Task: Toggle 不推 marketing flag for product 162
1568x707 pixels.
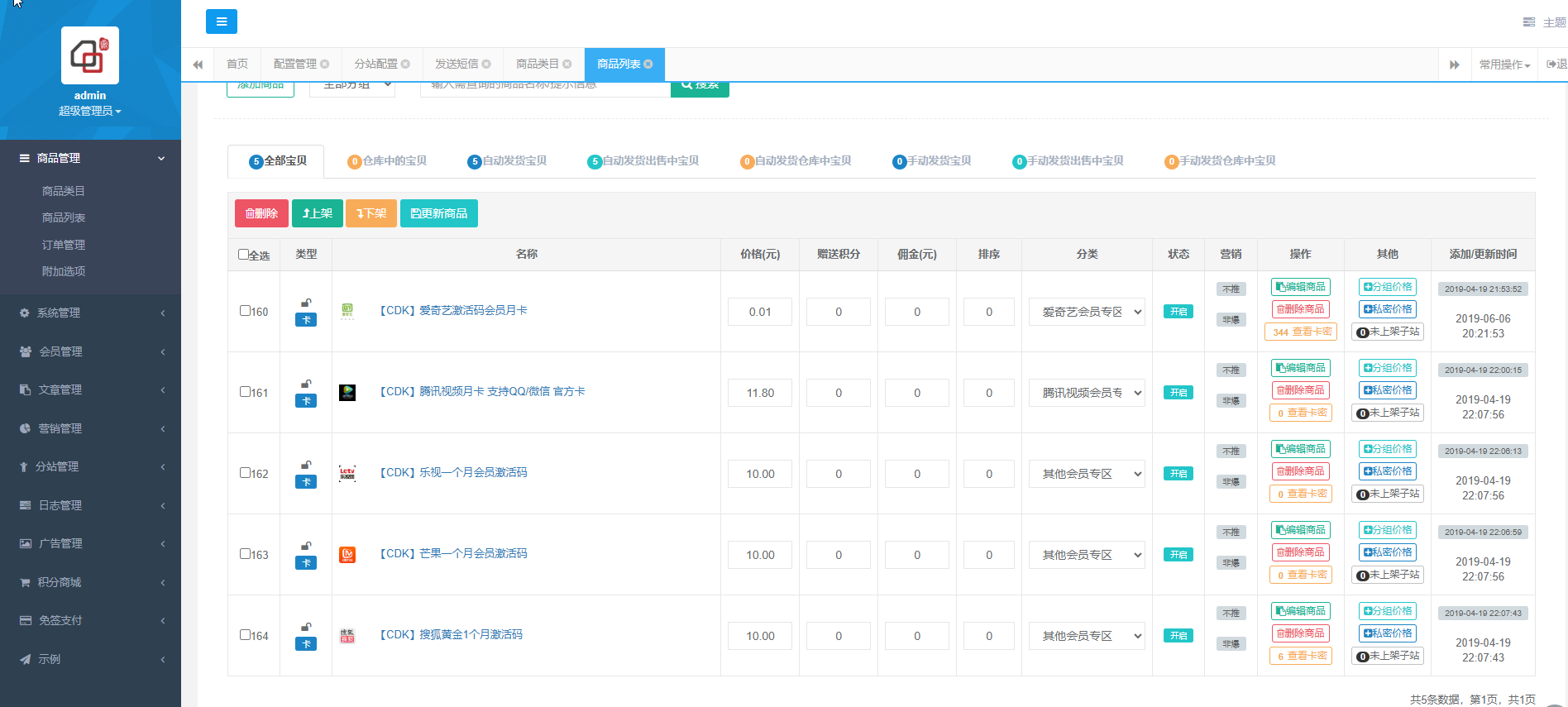Action: pyautogui.click(x=1231, y=451)
